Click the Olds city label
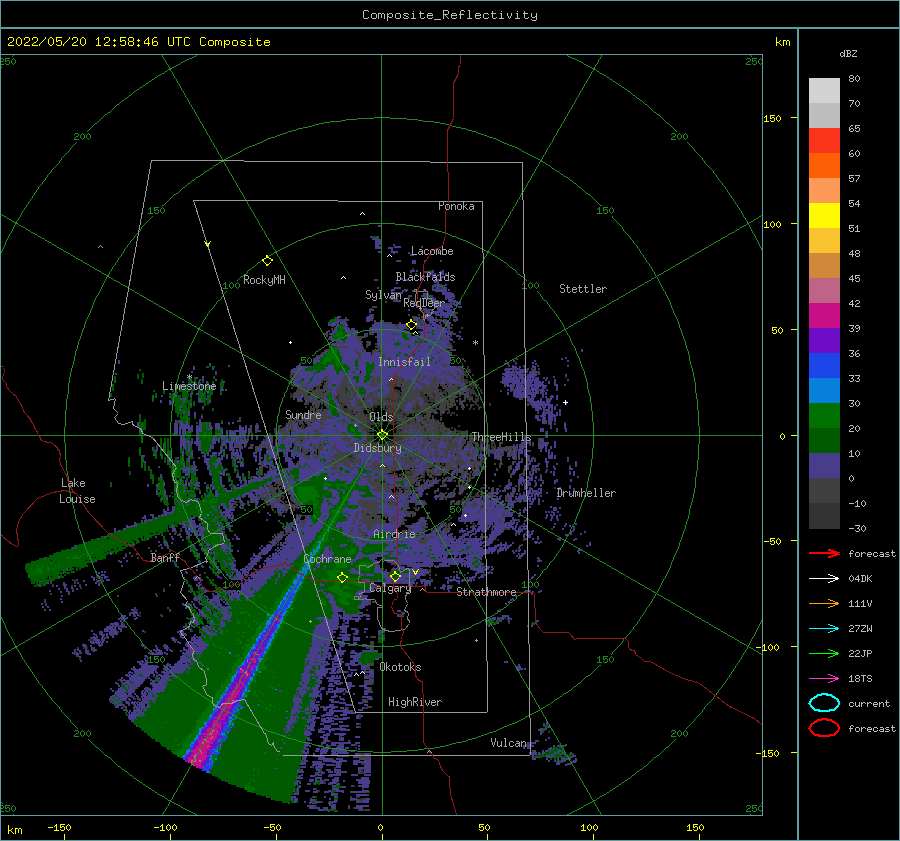Viewport: 900px width, 841px height. pos(381,417)
